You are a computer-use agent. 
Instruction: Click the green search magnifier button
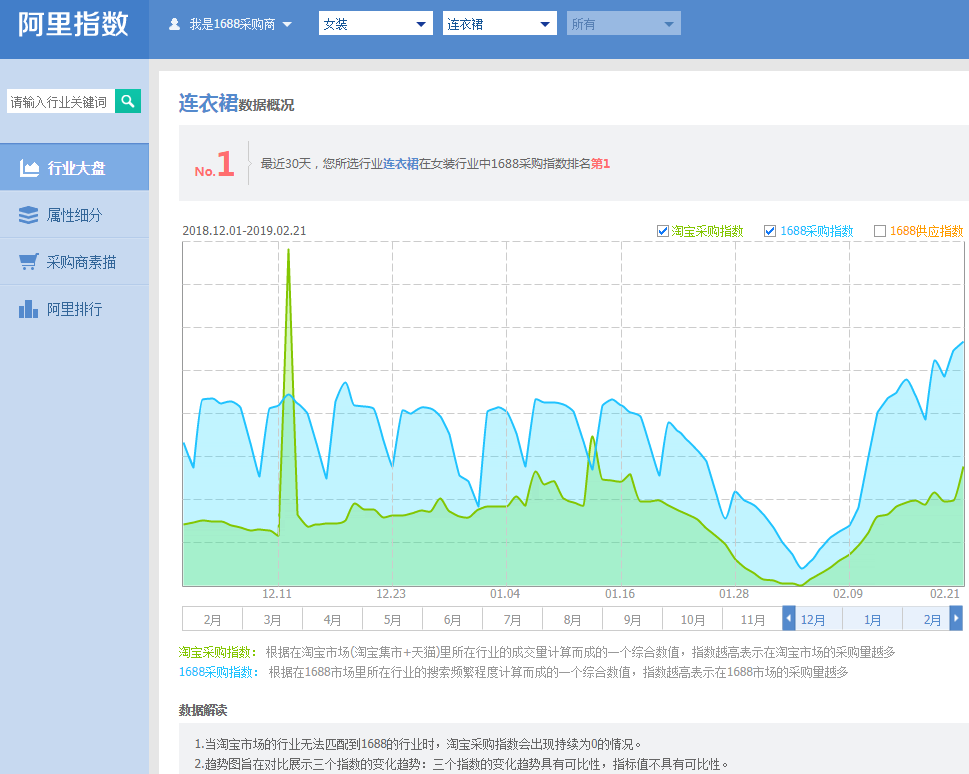[x=128, y=101]
